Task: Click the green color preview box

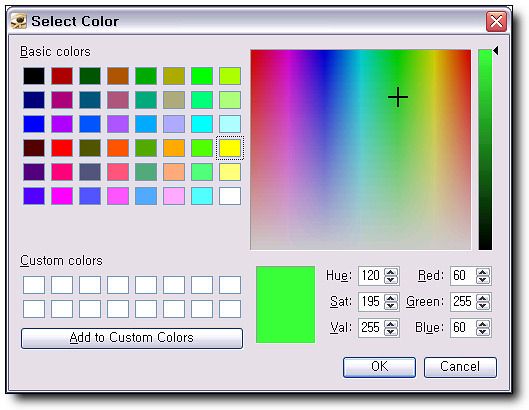Action: [285, 304]
